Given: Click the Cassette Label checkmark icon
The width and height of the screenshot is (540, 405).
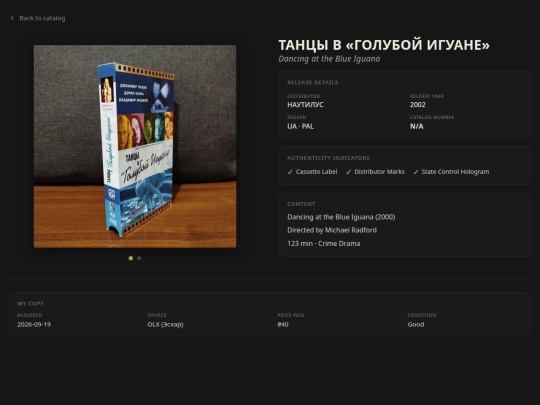Looking at the screenshot, I should 290,172.
